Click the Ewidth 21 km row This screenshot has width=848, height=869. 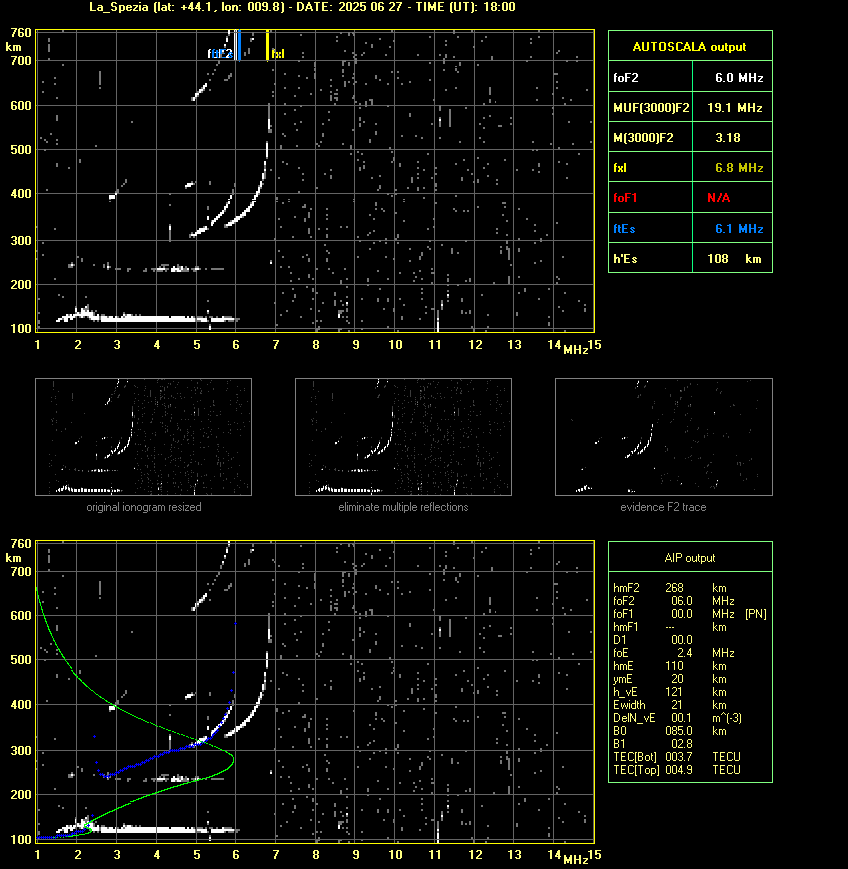tap(670, 705)
